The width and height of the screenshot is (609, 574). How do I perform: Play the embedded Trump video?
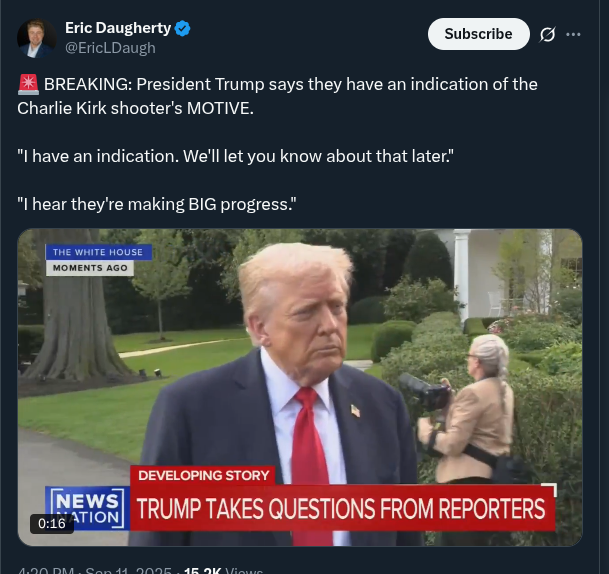pyautogui.click(x=300, y=387)
